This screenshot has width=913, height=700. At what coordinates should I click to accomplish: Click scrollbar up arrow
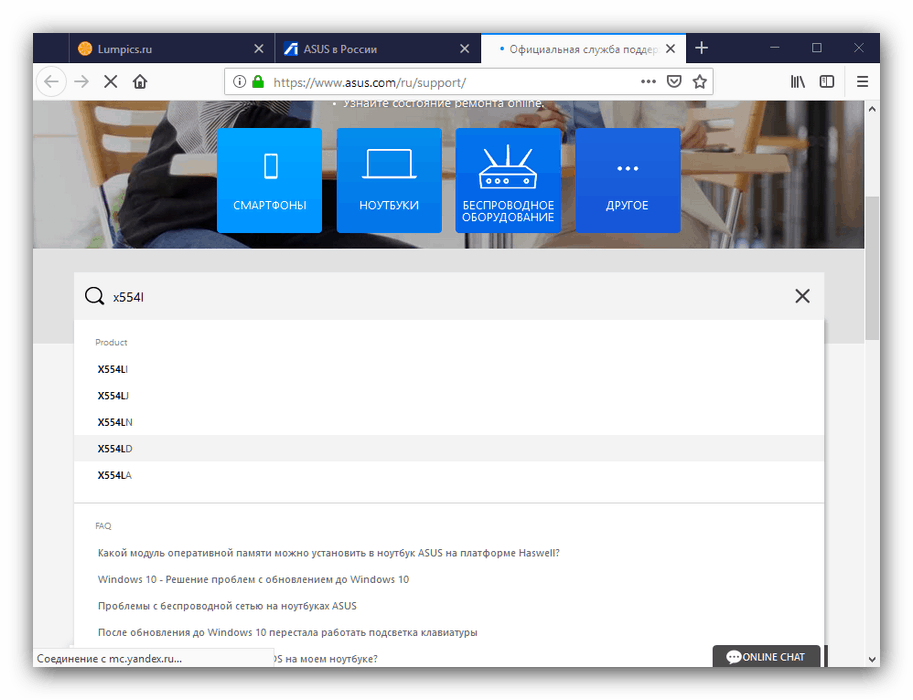pyautogui.click(x=872, y=109)
